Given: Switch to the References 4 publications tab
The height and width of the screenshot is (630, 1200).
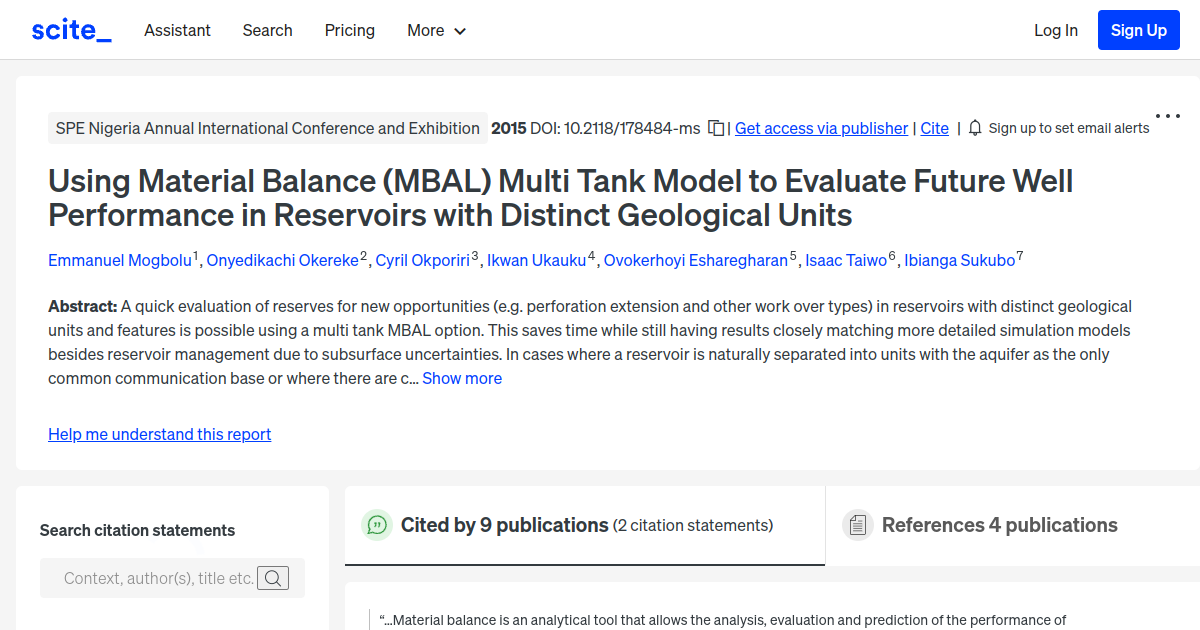Looking at the screenshot, I should [999, 524].
